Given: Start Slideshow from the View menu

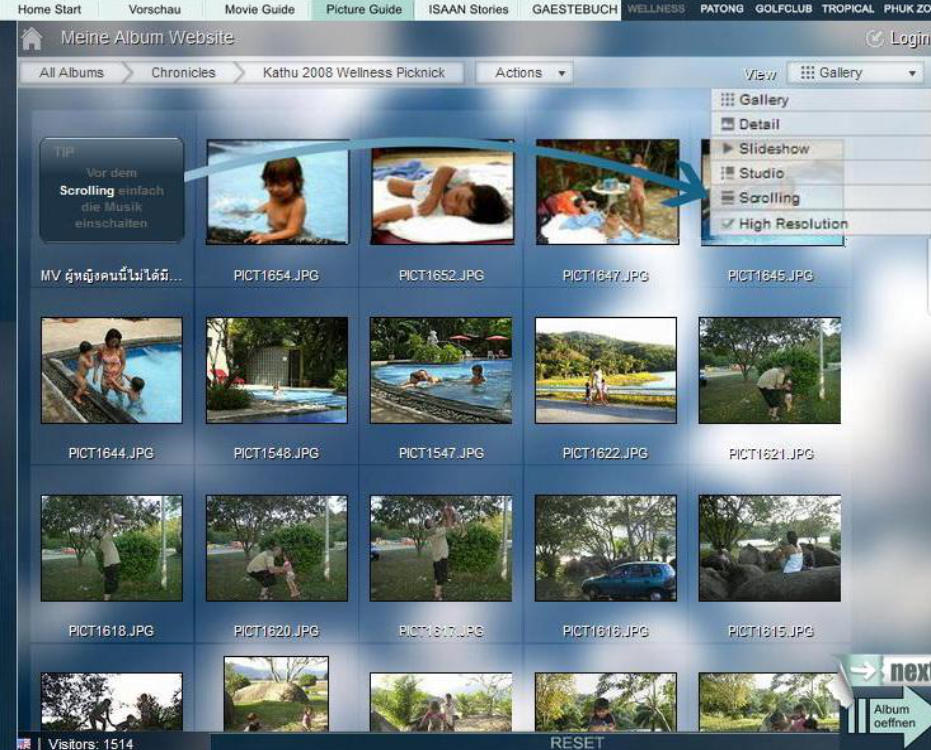Looking at the screenshot, I should click(x=821, y=148).
